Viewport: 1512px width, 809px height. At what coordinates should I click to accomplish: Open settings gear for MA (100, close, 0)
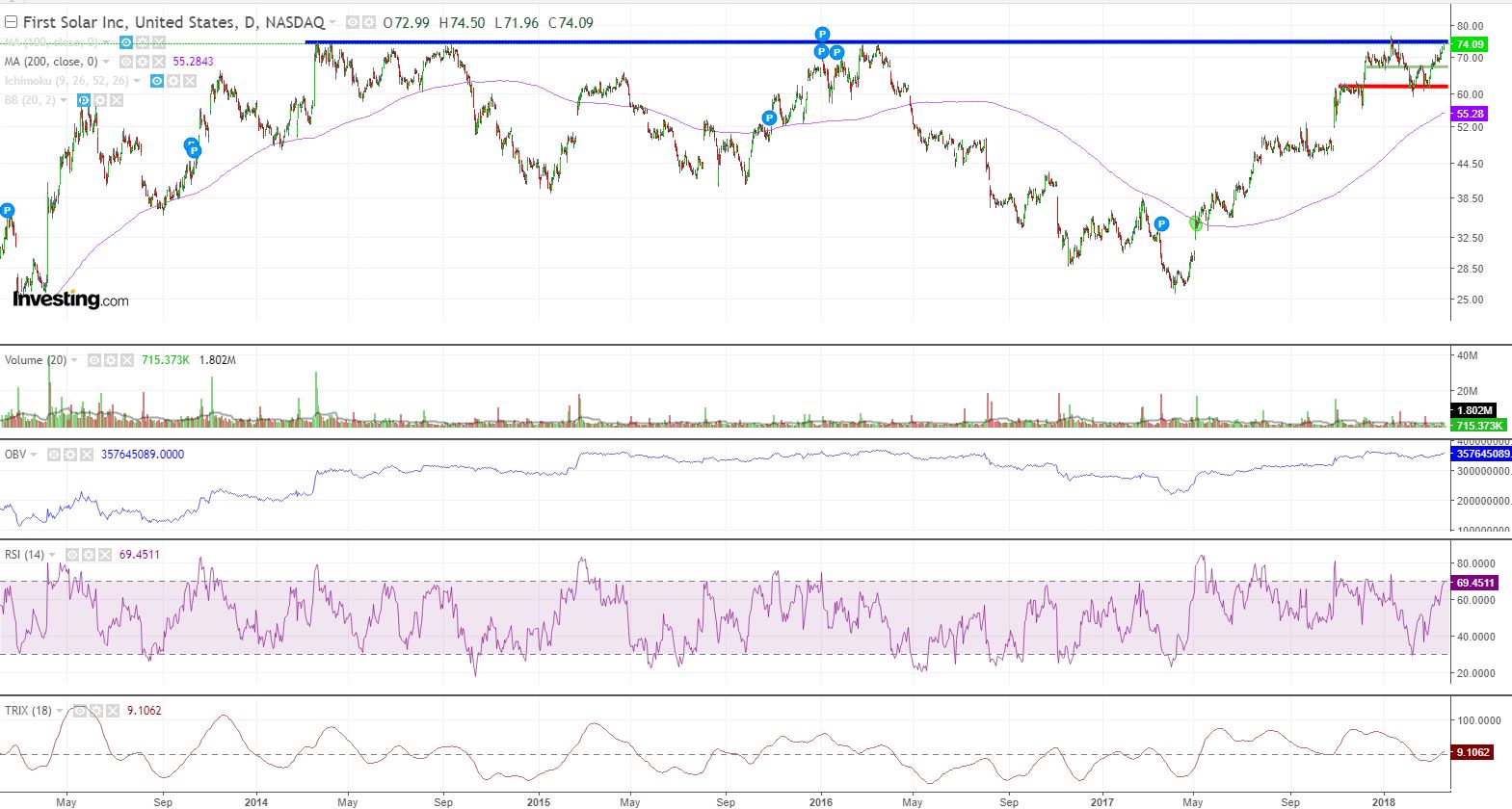(143, 42)
